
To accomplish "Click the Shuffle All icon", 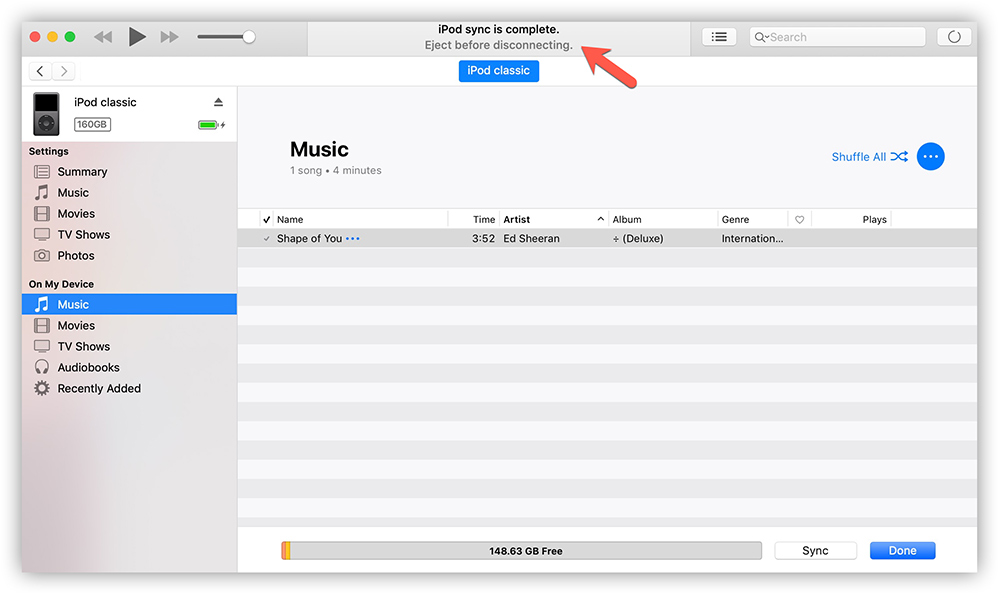I will pyautogui.click(x=899, y=157).
